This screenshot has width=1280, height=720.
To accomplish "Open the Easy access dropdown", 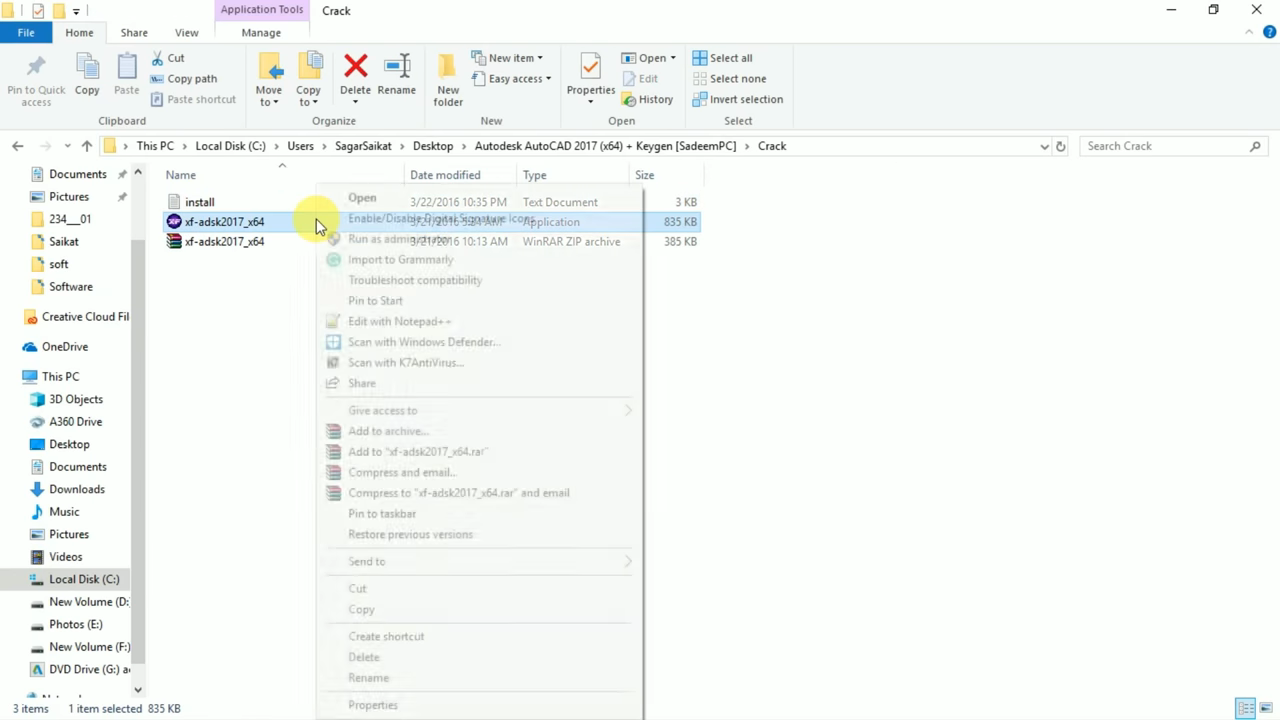I will tap(511, 79).
